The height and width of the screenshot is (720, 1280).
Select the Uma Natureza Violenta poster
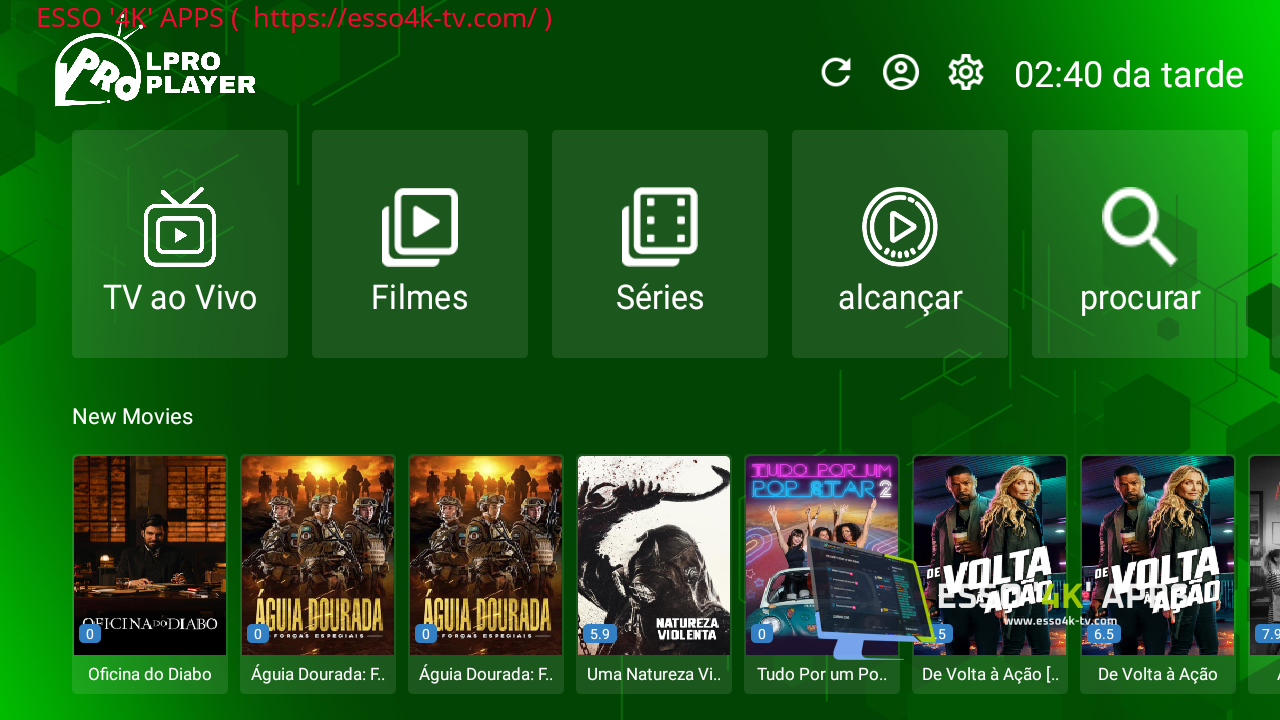coord(654,555)
